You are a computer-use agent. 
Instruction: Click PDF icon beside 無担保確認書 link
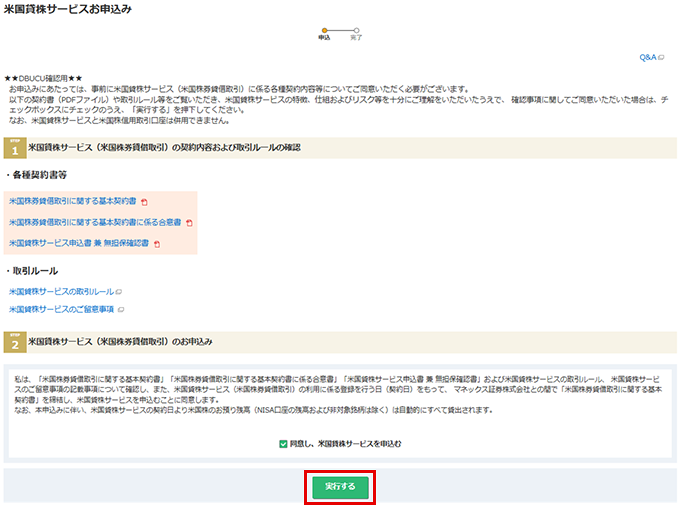point(157,244)
